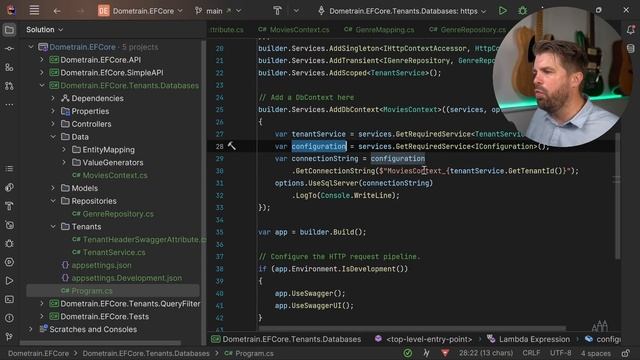Screen dimensions: 640x360
Task: Expand Dometrain.EFCore.Tenants.QueryFilter project
Action: pyautogui.click(x=42, y=304)
